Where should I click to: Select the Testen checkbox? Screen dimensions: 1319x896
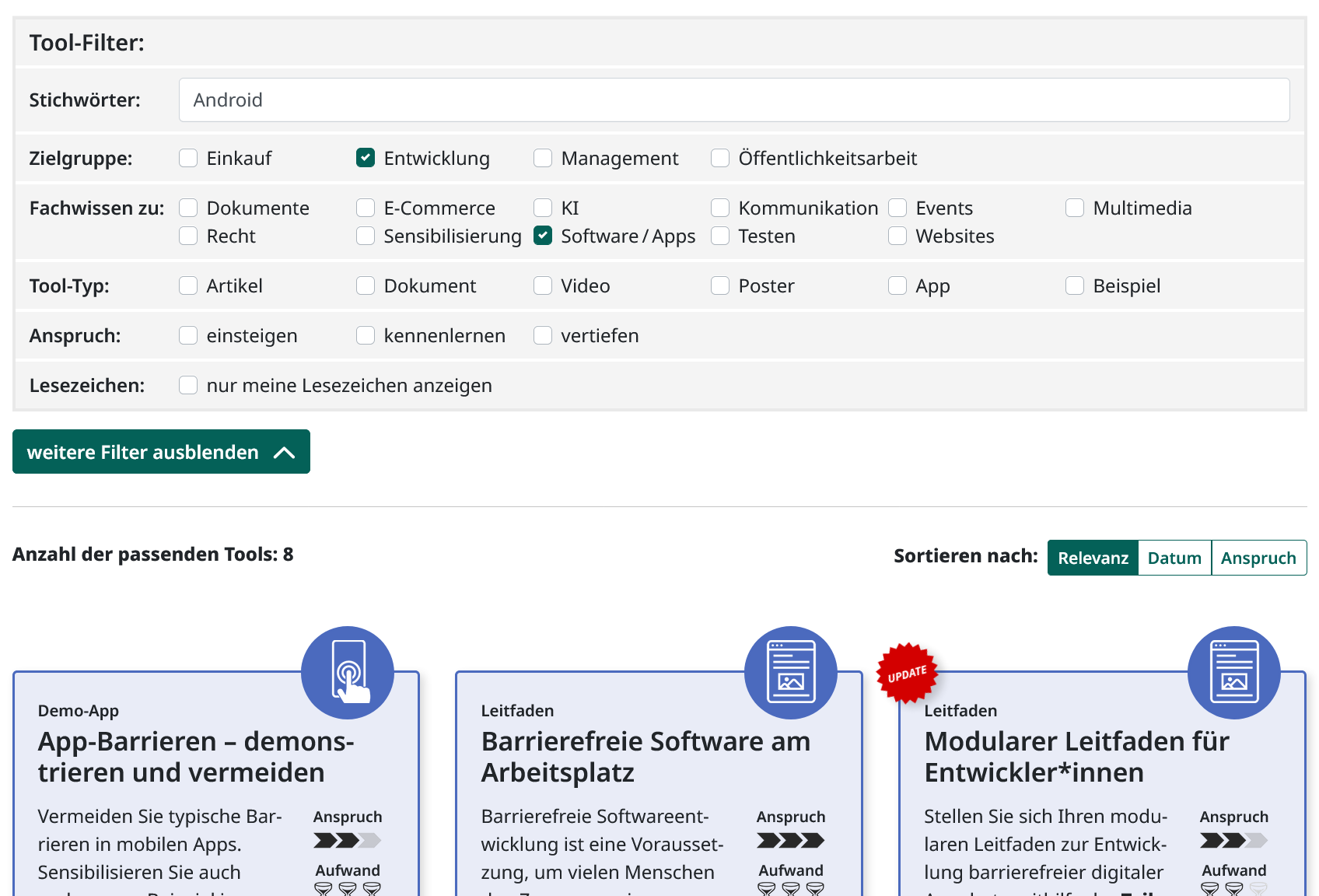coord(720,236)
